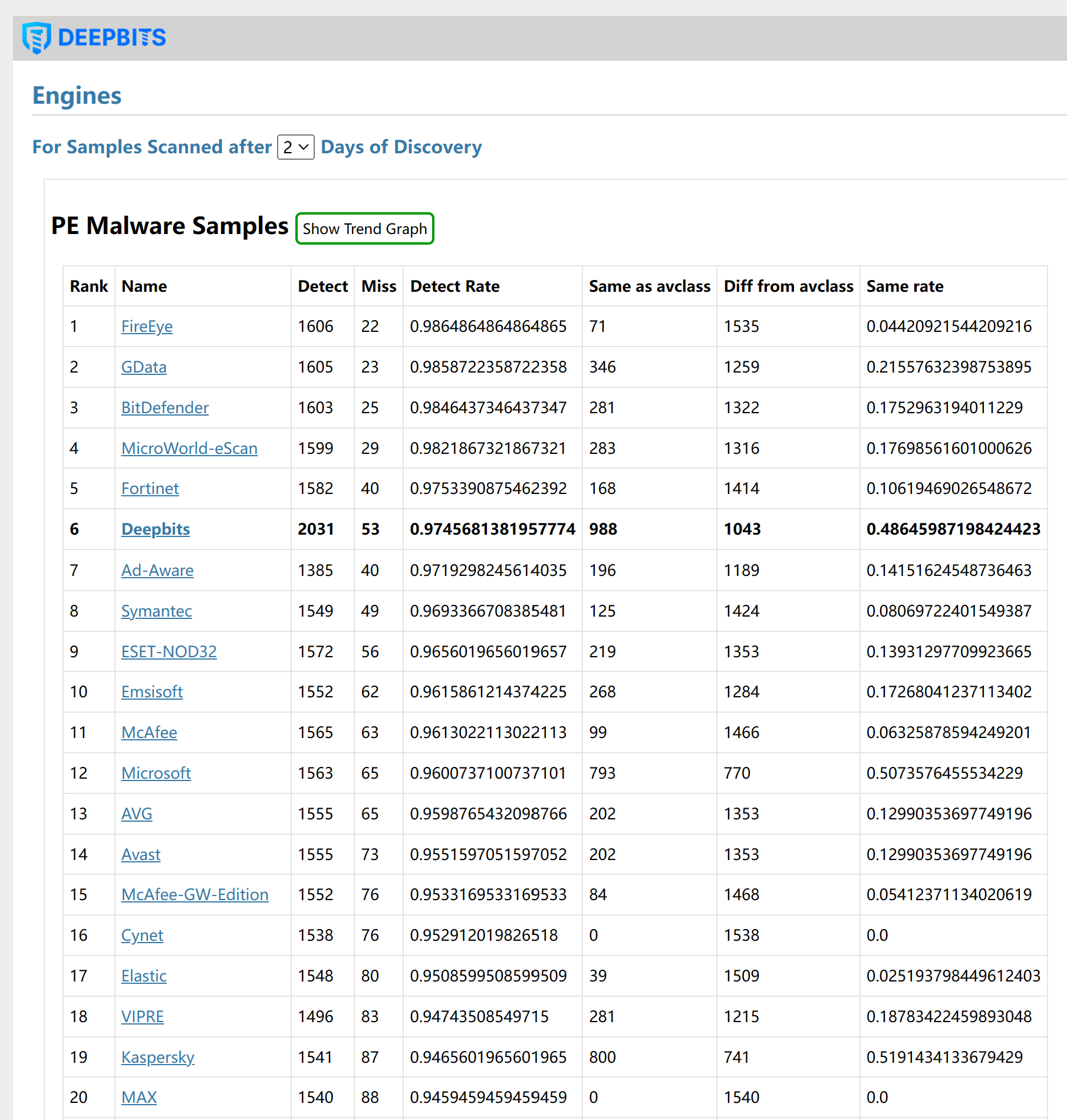Click the DEEPBITS brand text
1067x1120 pixels.
[112, 38]
